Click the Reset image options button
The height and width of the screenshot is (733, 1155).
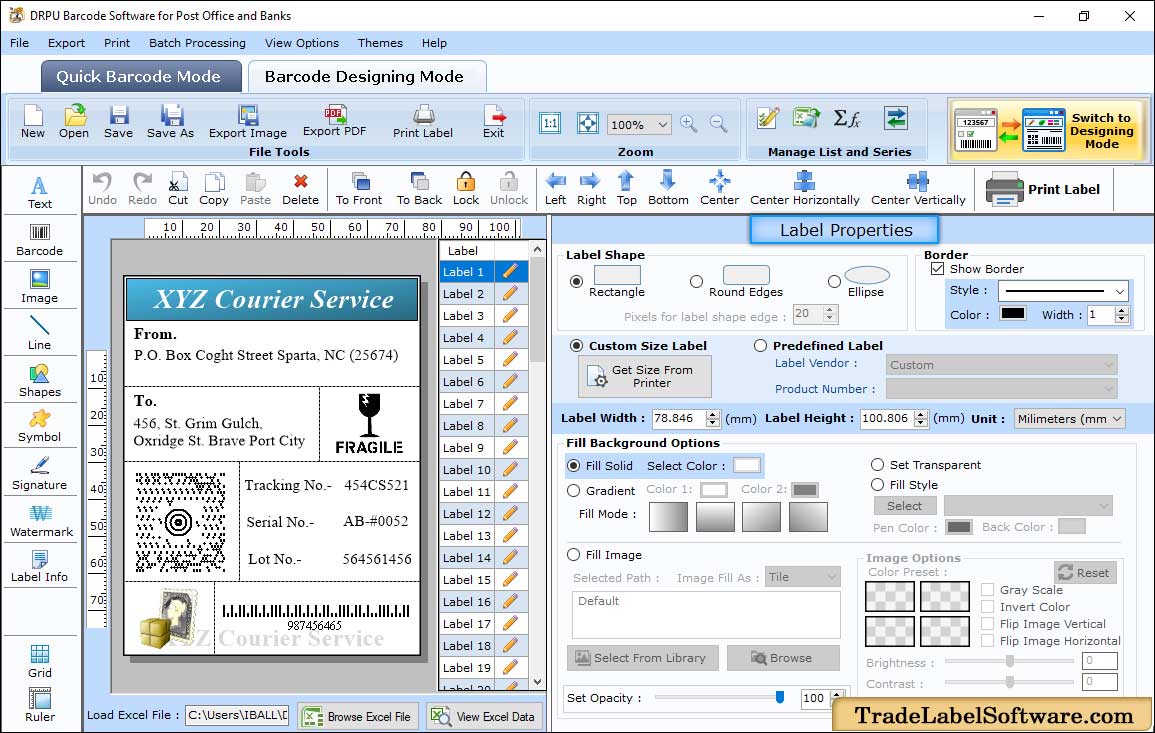click(x=1086, y=572)
